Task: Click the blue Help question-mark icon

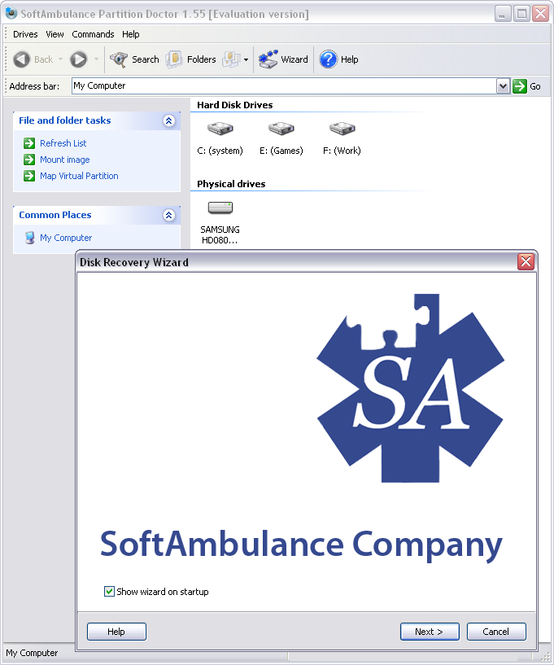Action: 328,59
